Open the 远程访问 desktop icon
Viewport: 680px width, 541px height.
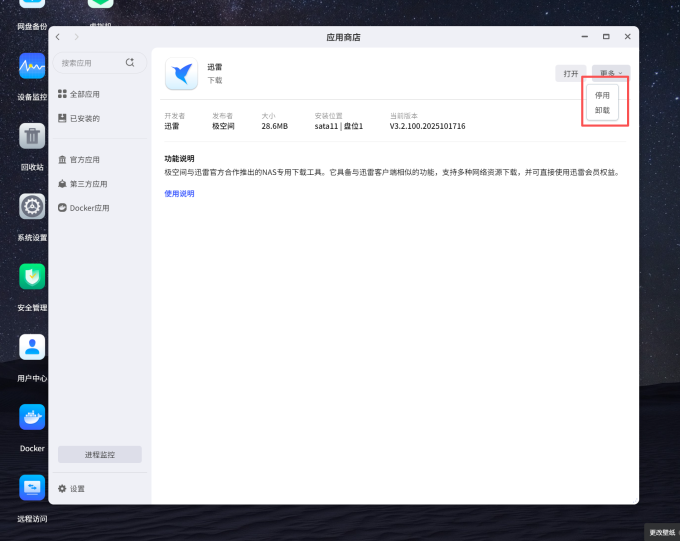(32, 488)
